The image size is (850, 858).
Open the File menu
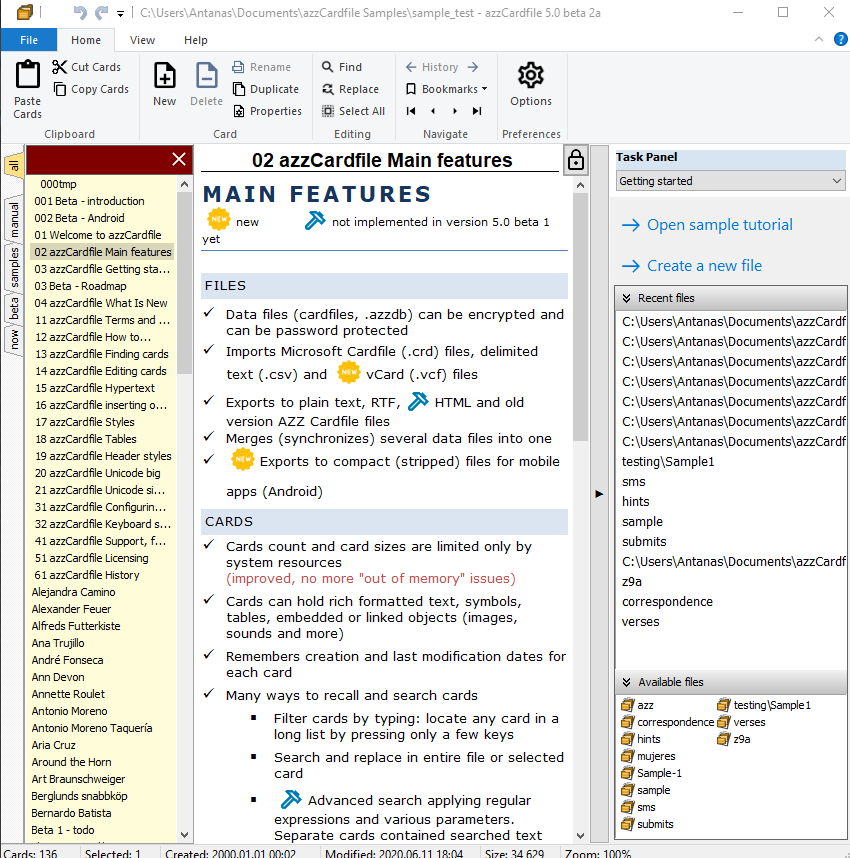29,40
